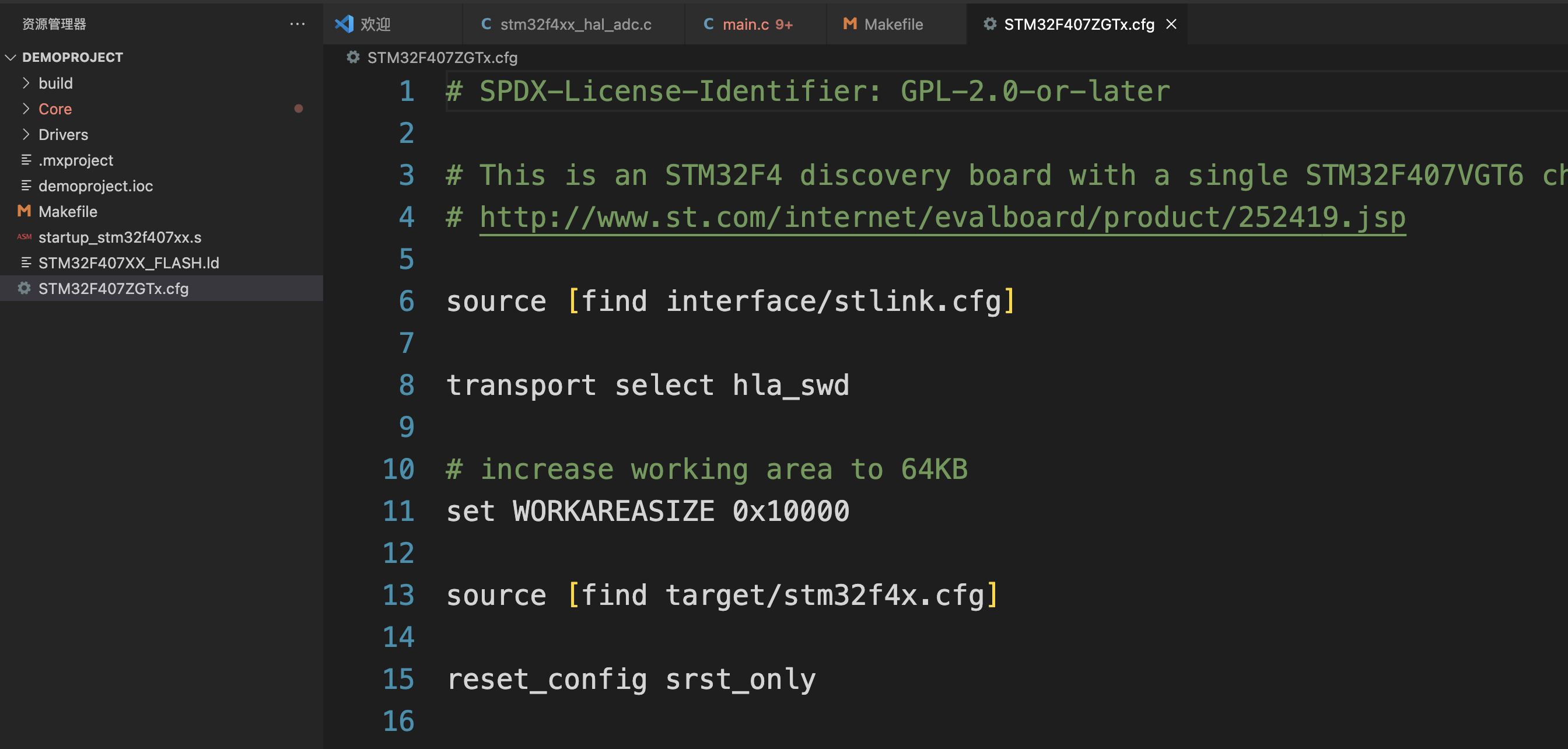Switch to the main.c tab
The image size is (1568, 749).
(x=745, y=24)
